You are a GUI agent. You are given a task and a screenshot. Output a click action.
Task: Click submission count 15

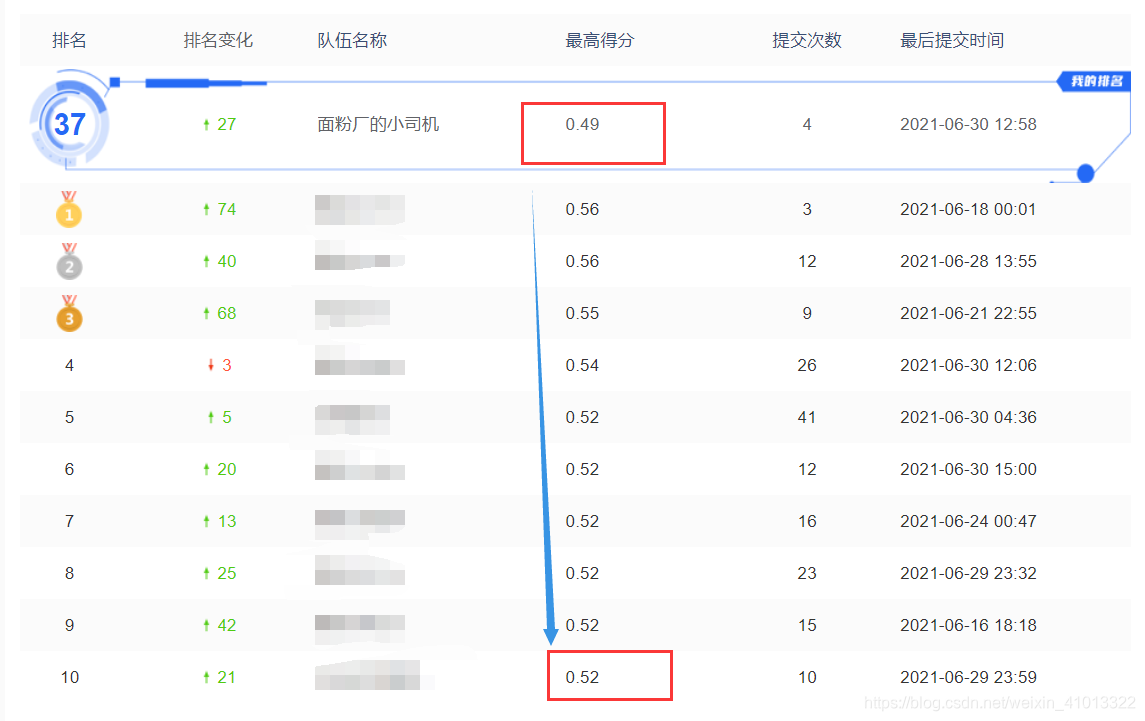807,625
